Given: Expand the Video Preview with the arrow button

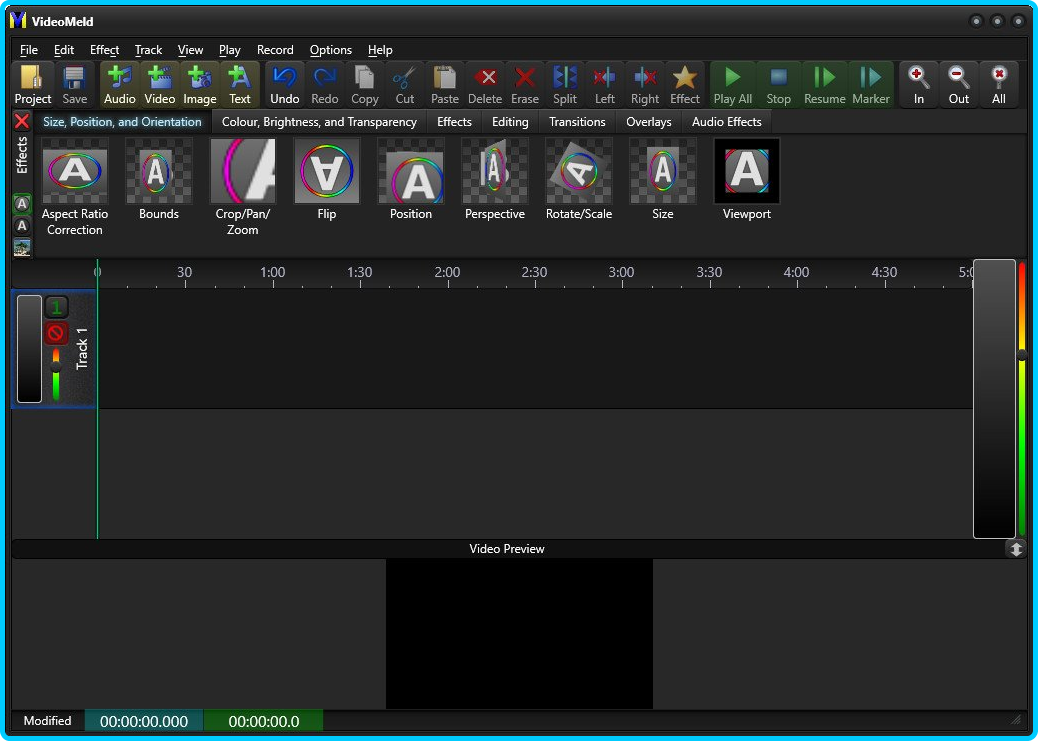Looking at the screenshot, I should (x=1015, y=549).
